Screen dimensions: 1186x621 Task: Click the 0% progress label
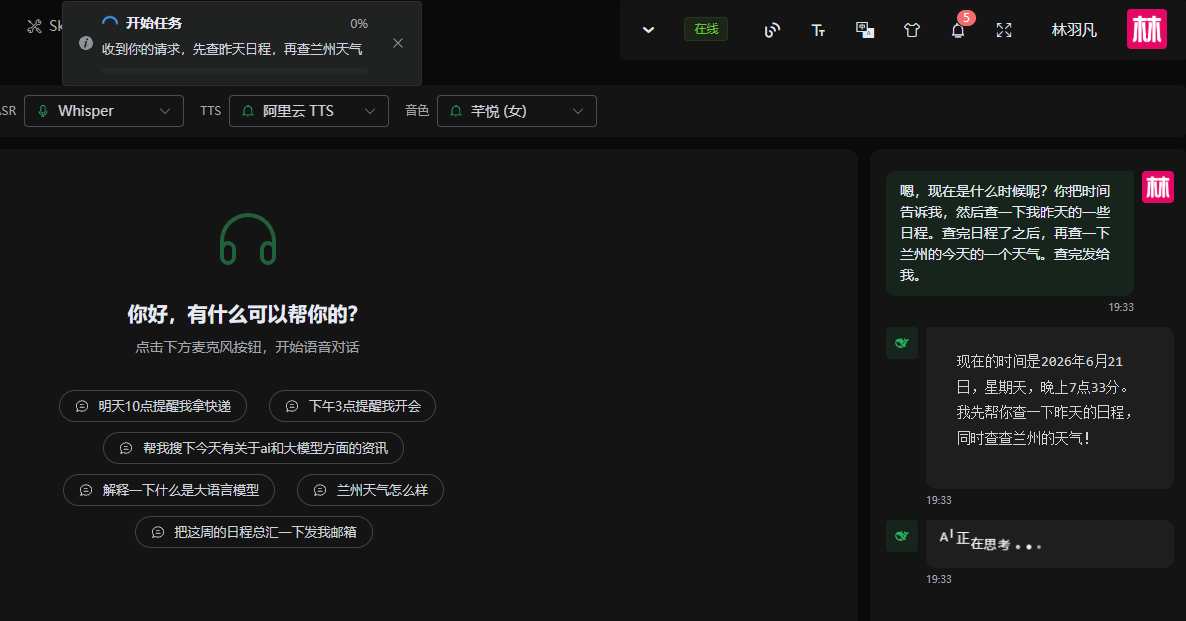pos(359,24)
